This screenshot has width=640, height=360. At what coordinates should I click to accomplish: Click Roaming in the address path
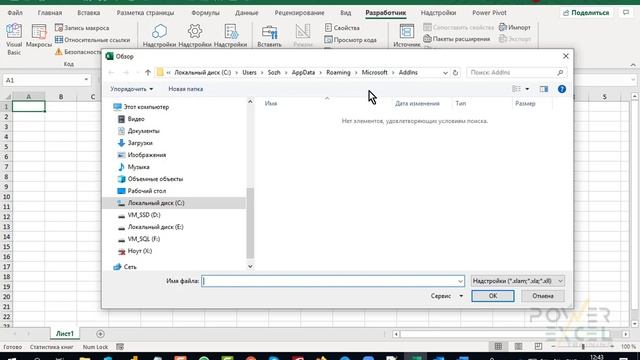pos(338,73)
